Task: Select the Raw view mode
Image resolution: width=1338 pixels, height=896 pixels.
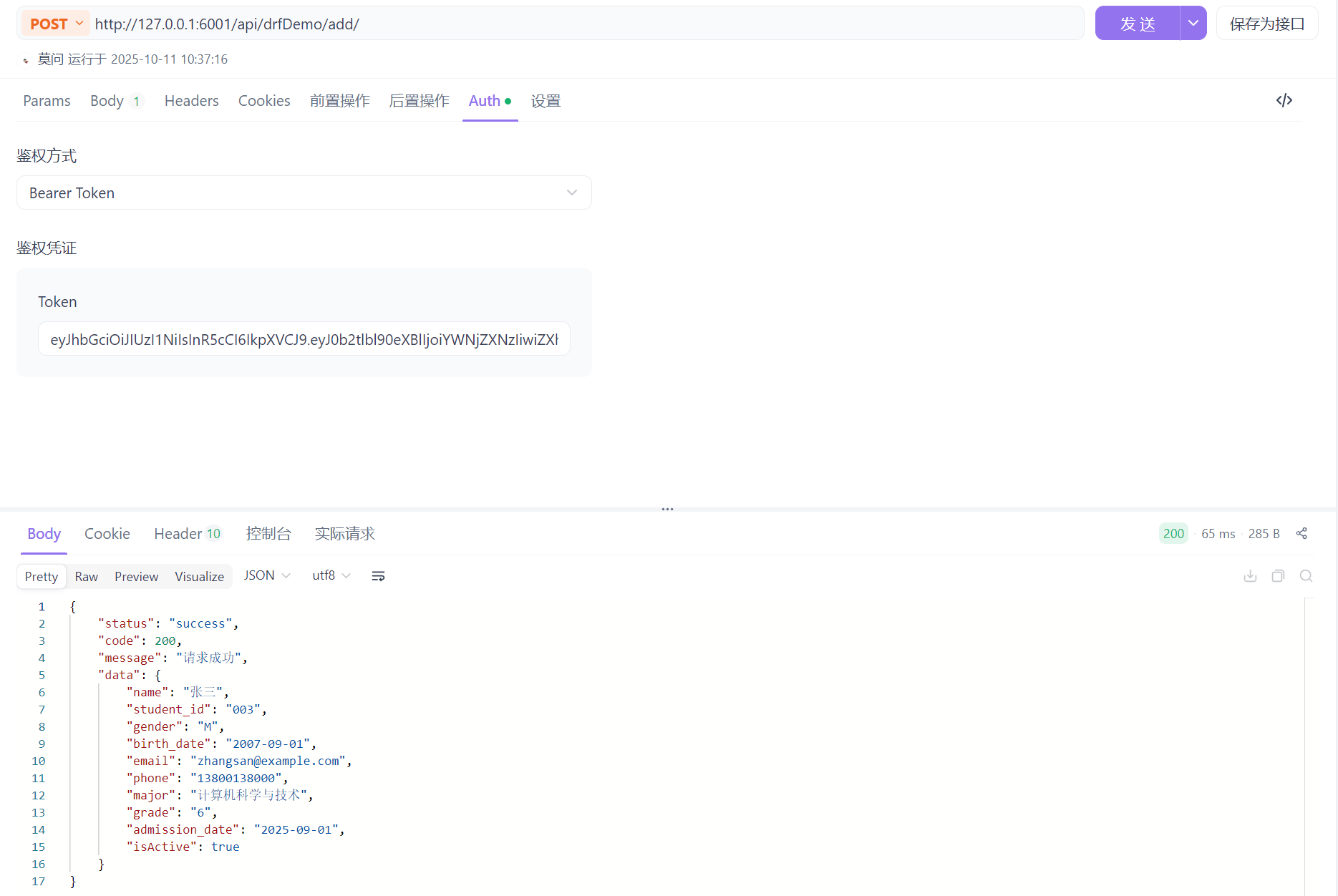Action: tap(86, 576)
